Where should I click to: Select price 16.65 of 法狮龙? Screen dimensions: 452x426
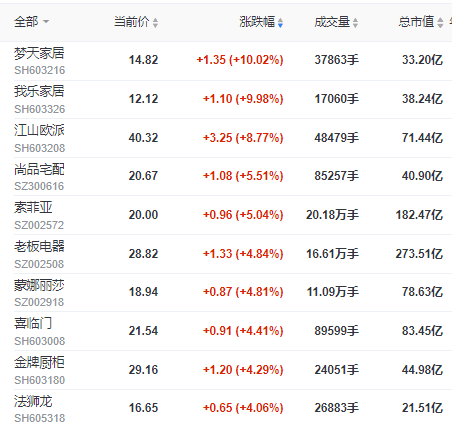(143, 408)
